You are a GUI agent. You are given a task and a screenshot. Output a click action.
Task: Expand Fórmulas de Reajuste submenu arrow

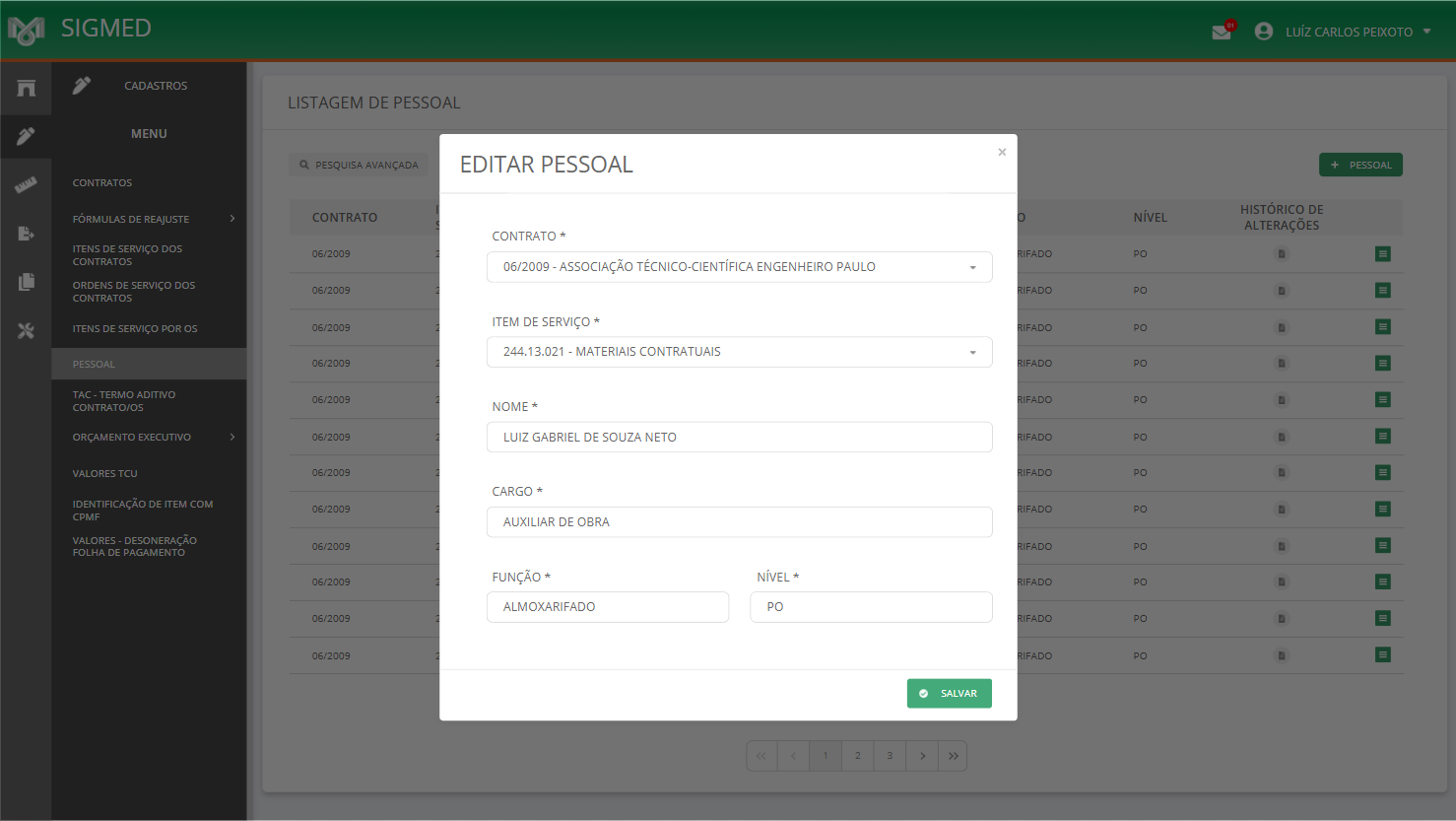tap(232, 219)
